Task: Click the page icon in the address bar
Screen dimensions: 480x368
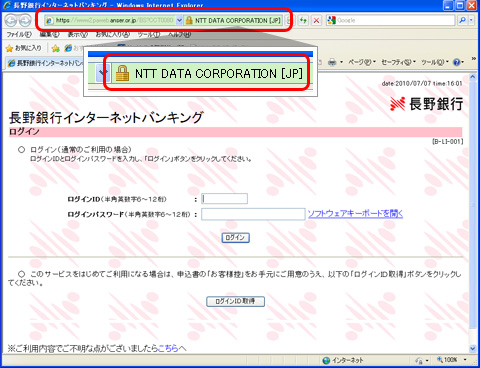Action: pyautogui.click(x=49, y=21)
